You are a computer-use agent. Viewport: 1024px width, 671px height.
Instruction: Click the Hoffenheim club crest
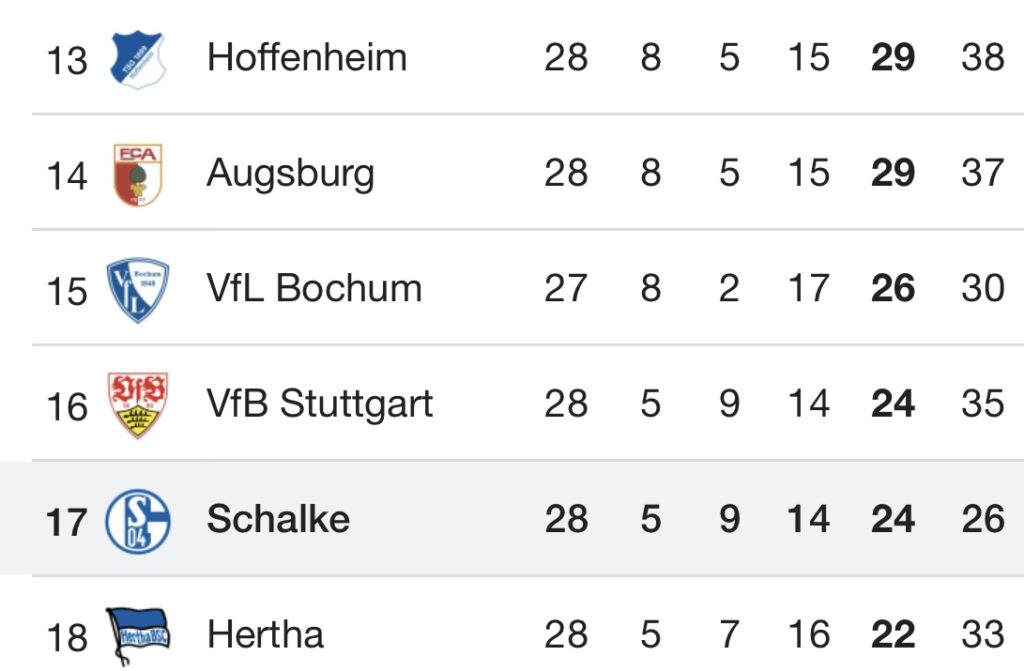[137, 58]
